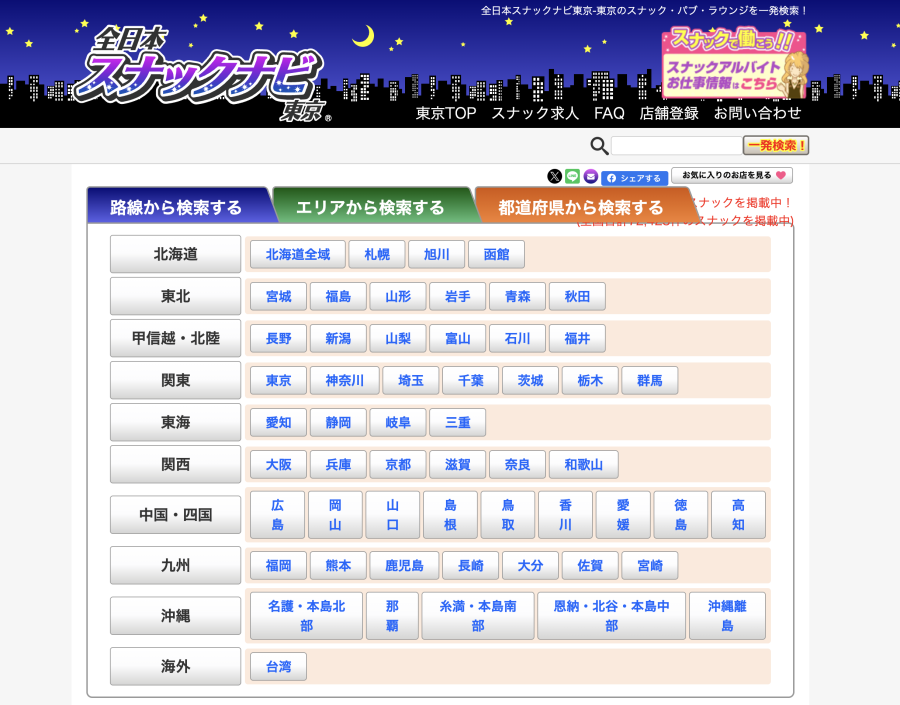Choose 島根 prefecture
This screenshot has width=900, height=705.
tap(451, 514)
